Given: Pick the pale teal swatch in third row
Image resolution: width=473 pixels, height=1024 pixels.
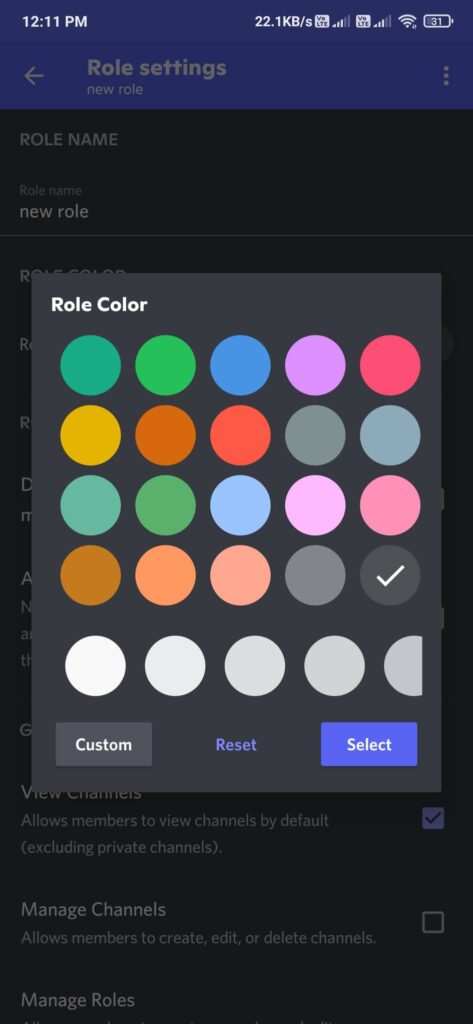Looking at the screenshot, I should pos(91,505).
